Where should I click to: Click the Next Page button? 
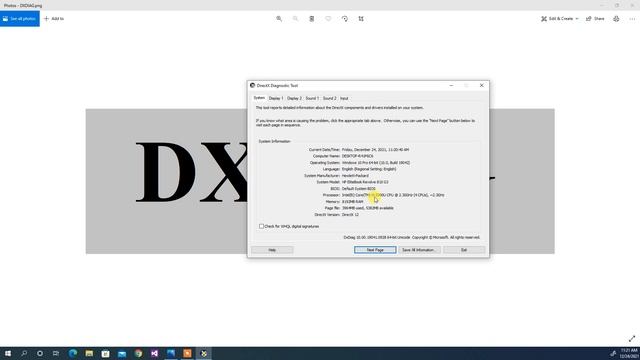tap(375, 250)
